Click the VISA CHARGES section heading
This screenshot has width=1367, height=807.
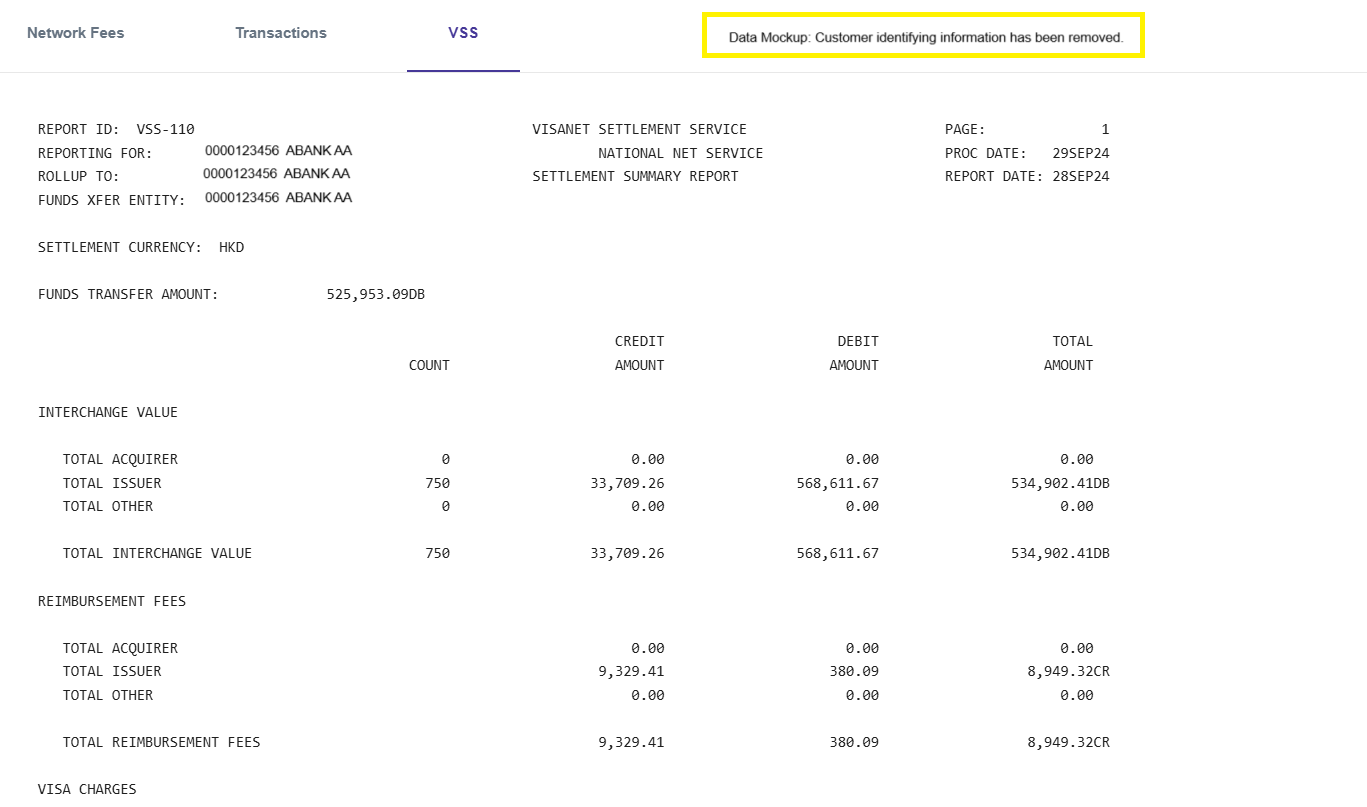(87, 789)
